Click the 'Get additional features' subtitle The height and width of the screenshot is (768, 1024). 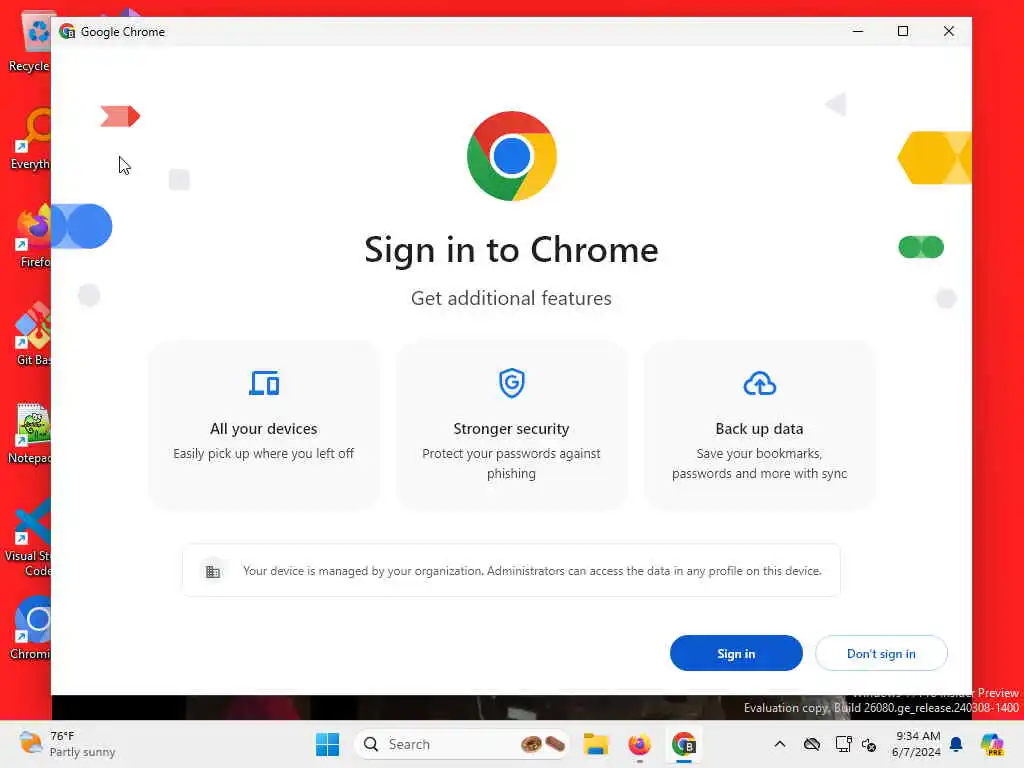click(x=511, y=298)
